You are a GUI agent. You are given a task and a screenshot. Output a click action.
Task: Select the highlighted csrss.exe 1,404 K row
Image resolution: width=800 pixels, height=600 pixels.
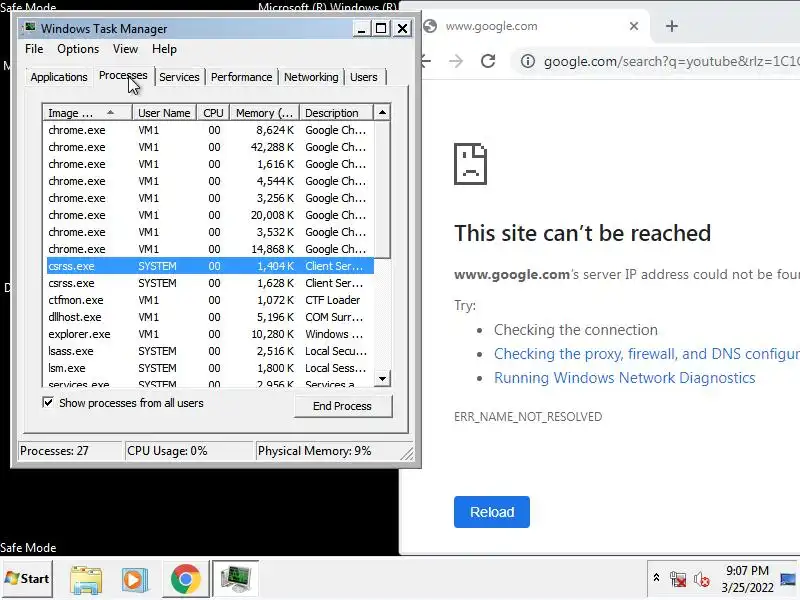click(x=209, y=266)
